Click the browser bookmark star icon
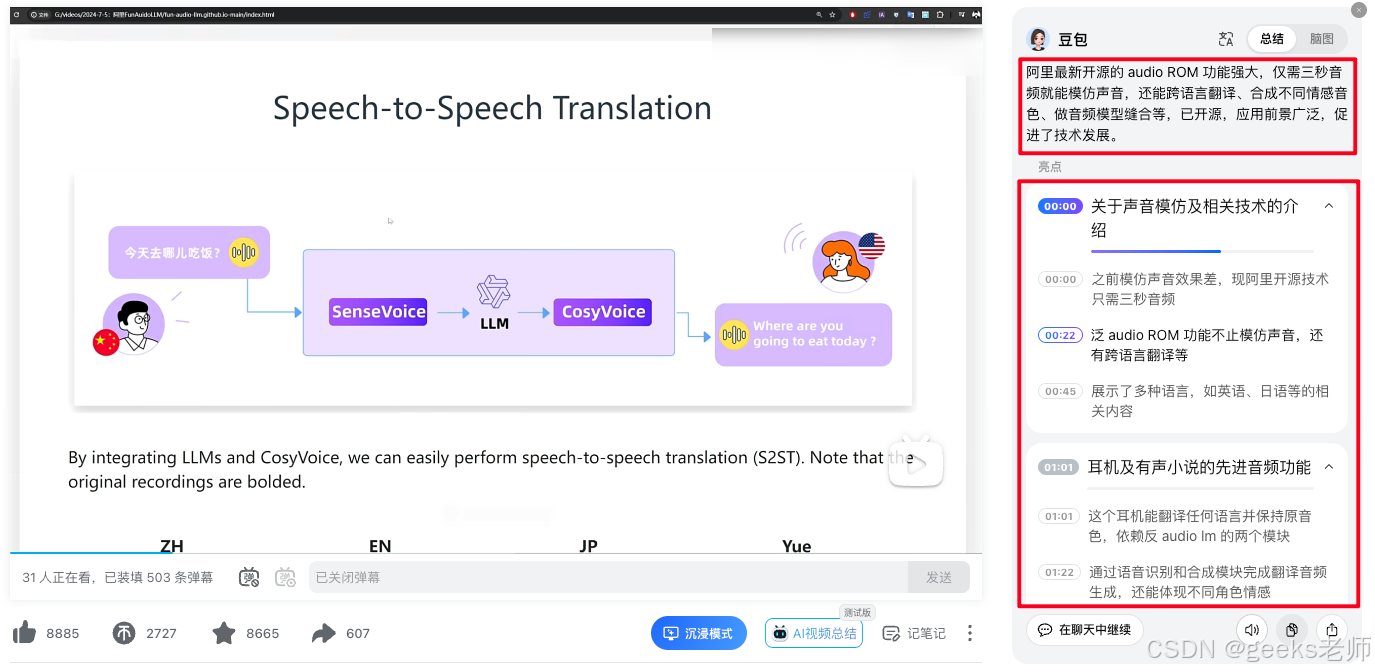 [832, 15]
